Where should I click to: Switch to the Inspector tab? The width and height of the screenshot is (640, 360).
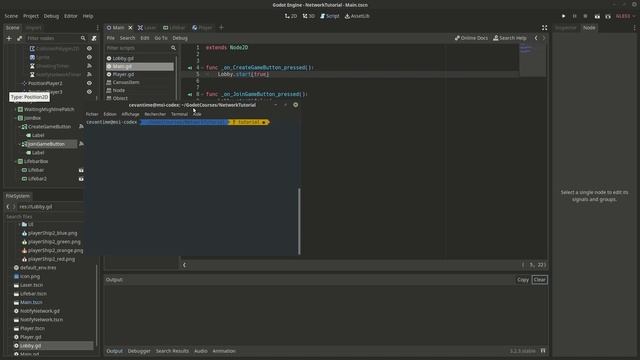(566, 28)
